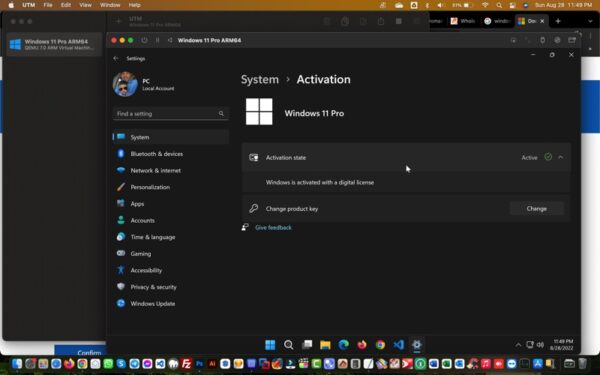The height and width of the screenshot is (375, 600).
Task: Open the Edit menu in macOS menu bar
Action: click(66, 5)
